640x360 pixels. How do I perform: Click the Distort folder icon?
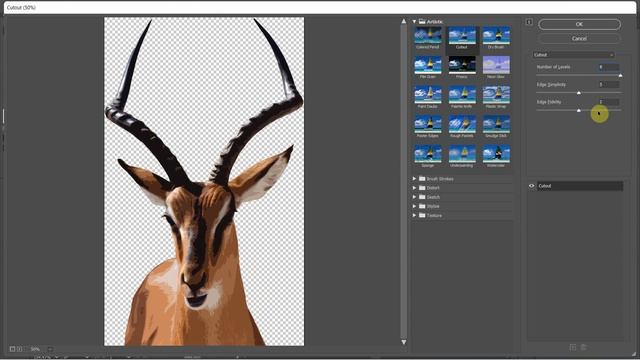[x=422, y=188]
